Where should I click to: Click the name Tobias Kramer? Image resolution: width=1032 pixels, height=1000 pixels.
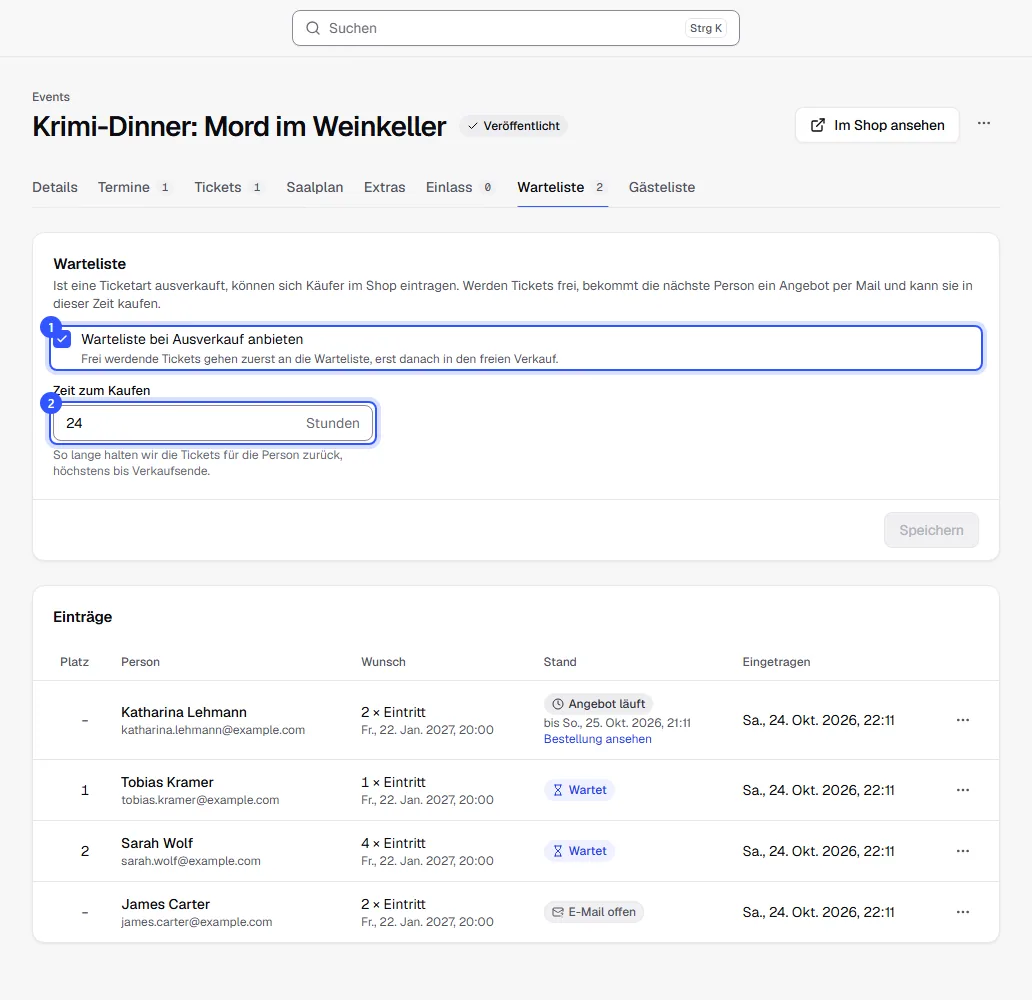click(167, 782)
